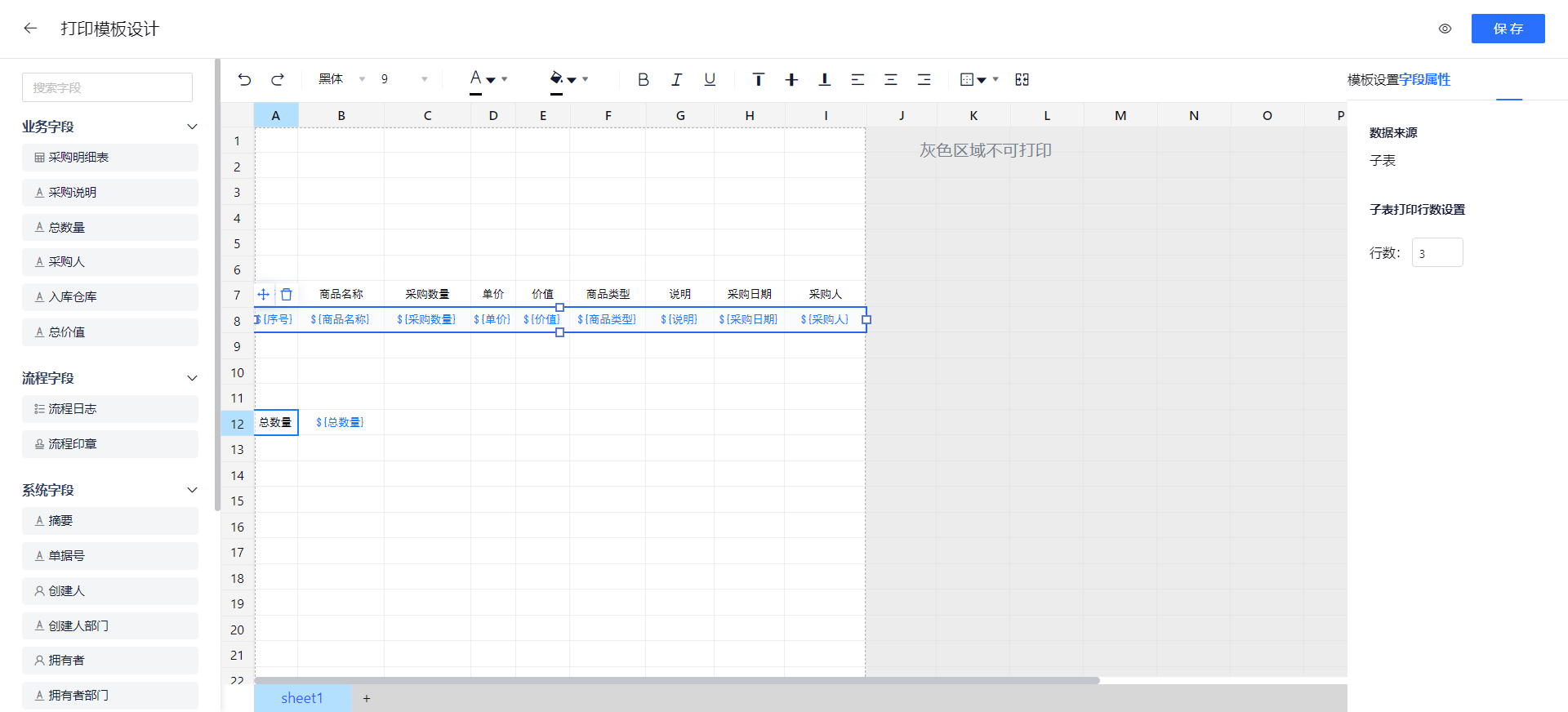Click the 采购日期 header cell
1568x712 pixels.
click(749, 294)
